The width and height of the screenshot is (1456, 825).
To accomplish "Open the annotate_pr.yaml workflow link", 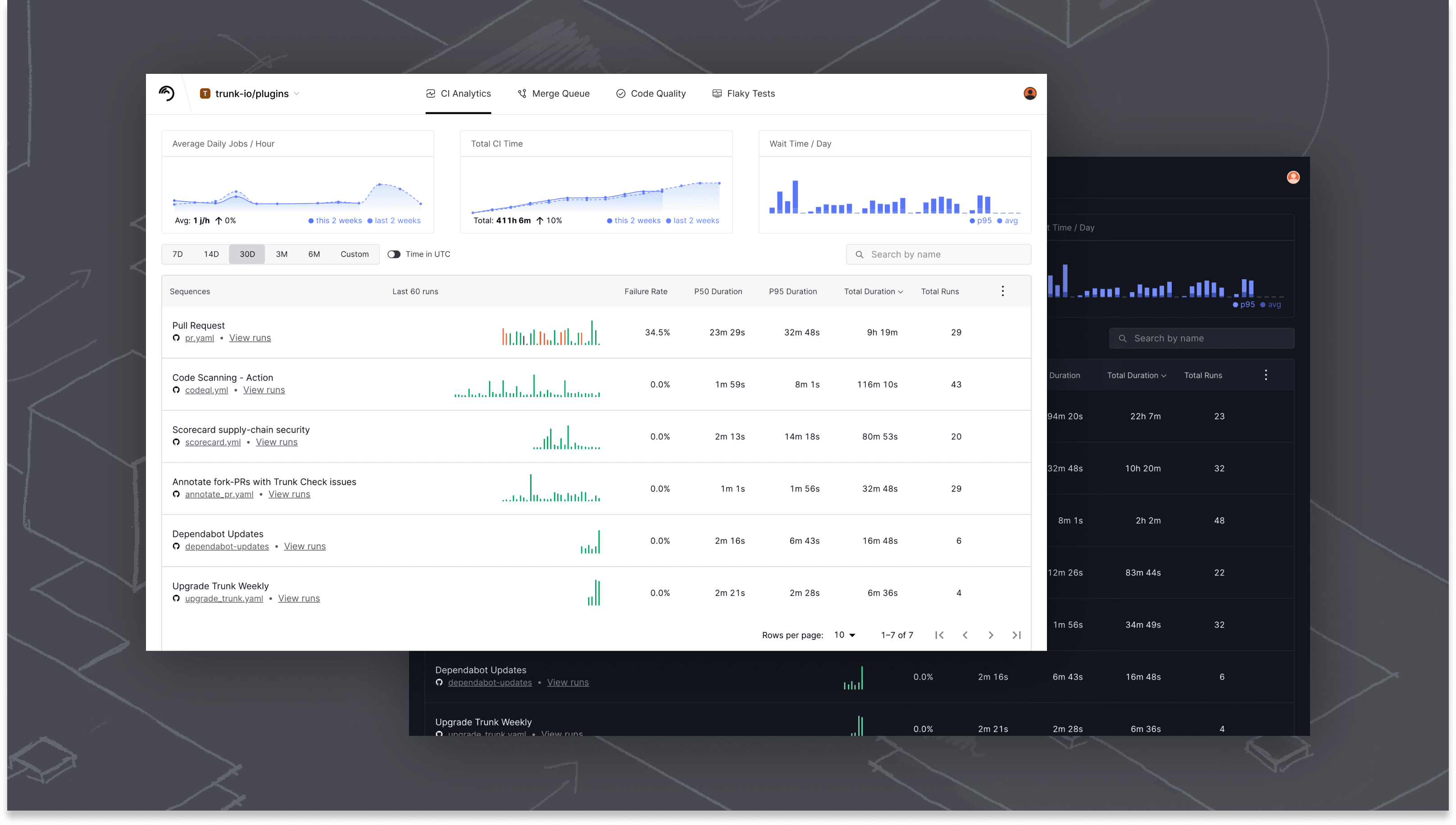I will [219, 494].
